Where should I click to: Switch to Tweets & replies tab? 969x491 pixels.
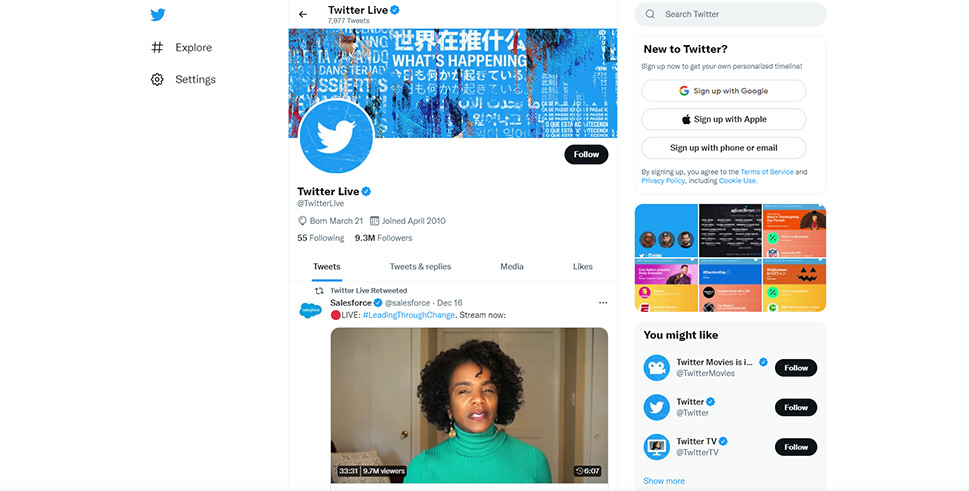420,267
